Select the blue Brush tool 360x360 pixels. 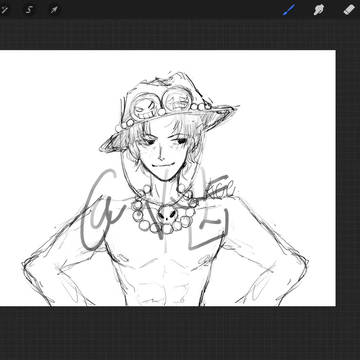click(x=289, y=10)
